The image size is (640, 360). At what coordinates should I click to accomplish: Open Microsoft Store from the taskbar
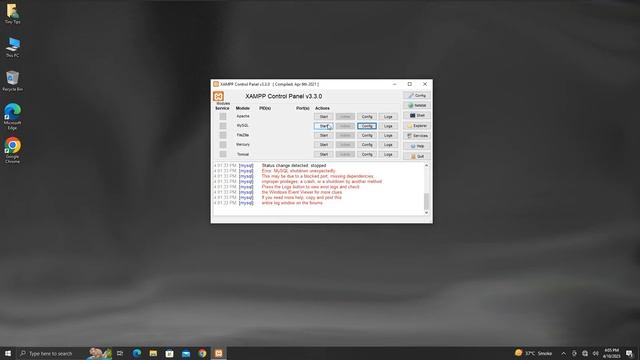point(169,353)
